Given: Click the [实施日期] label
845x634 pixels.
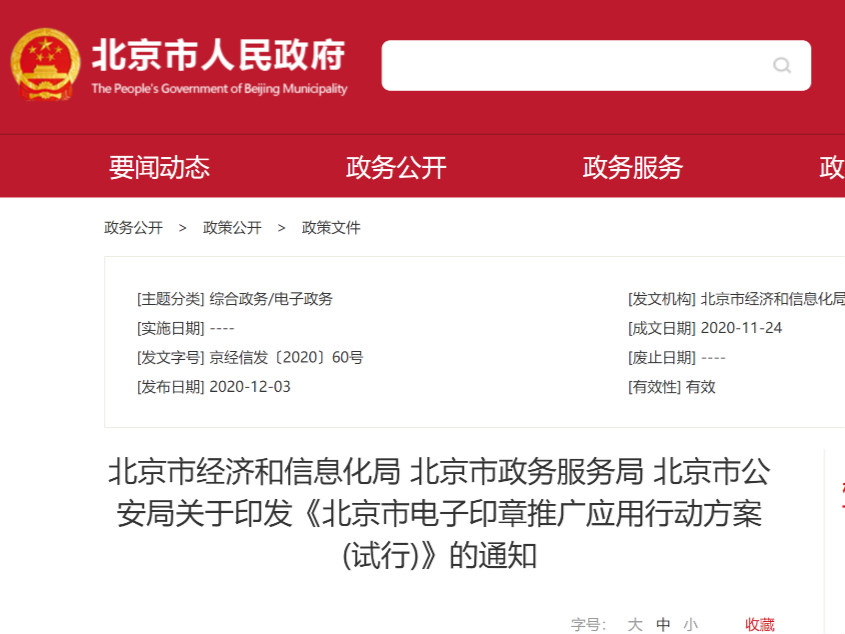Looking at the screenshot, I should click(171, 328).
